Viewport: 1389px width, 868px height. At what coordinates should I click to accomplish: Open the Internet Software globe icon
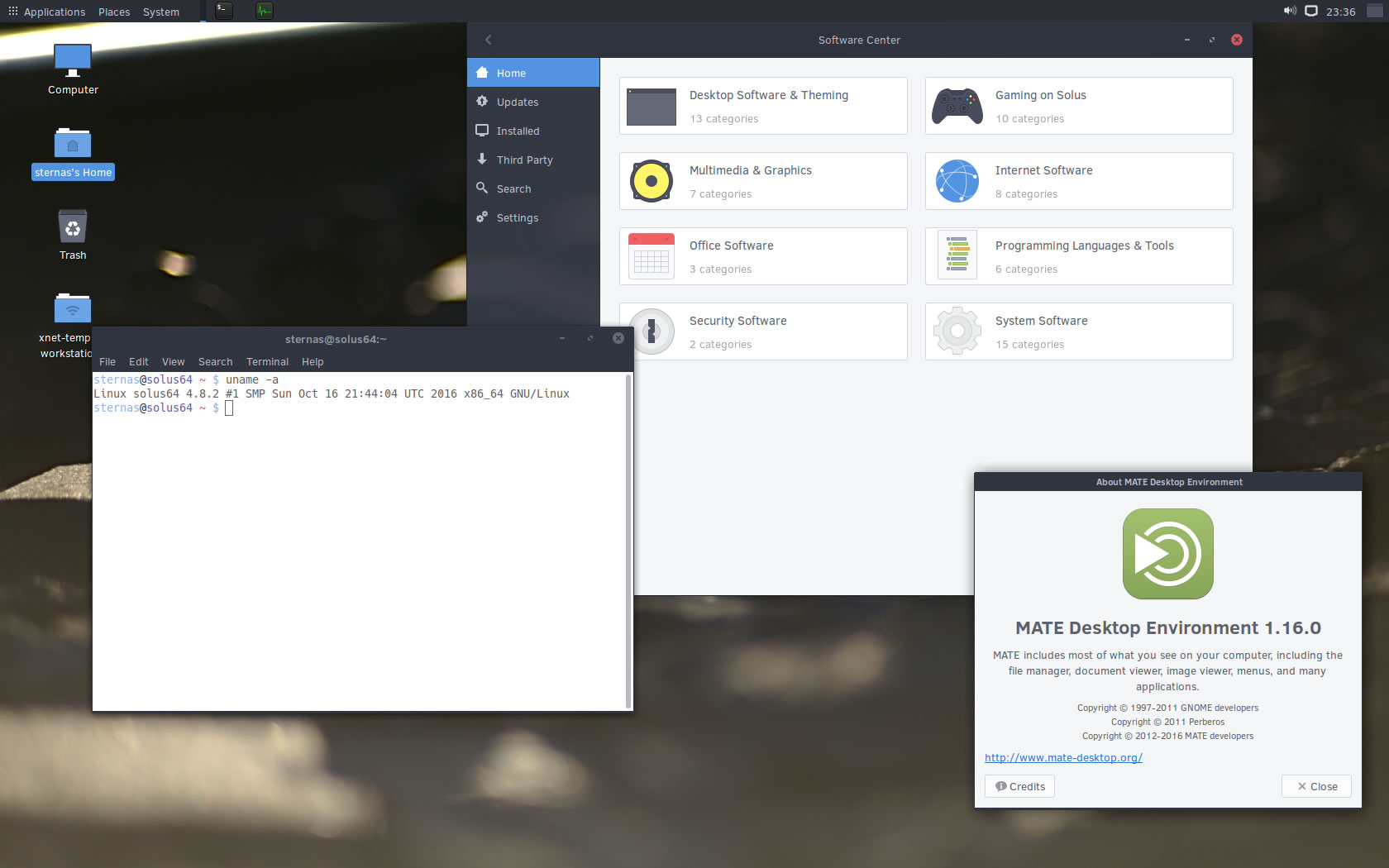(957, 181)
